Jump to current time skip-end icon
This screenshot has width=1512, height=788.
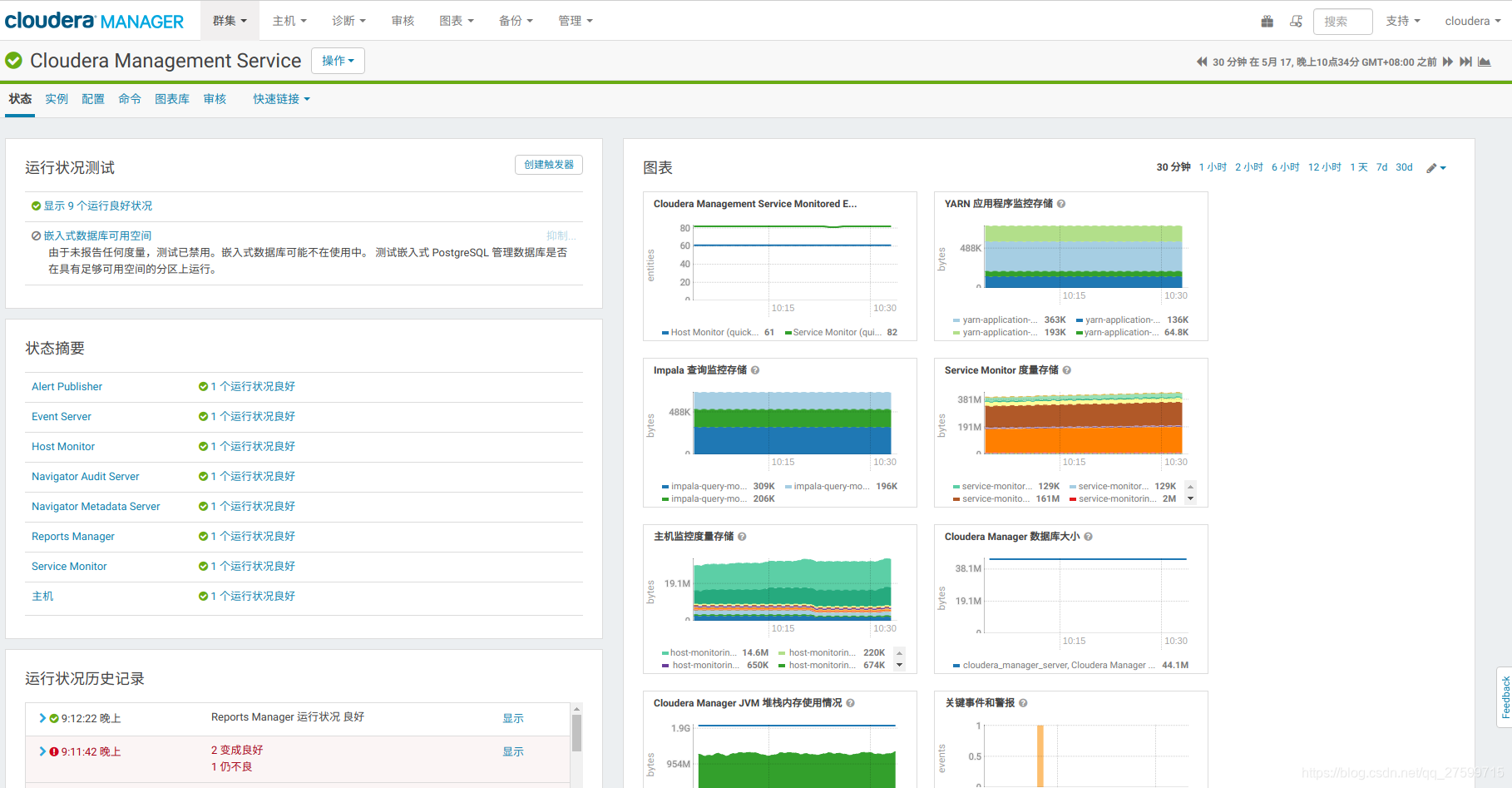click(x=1465, y=62)
